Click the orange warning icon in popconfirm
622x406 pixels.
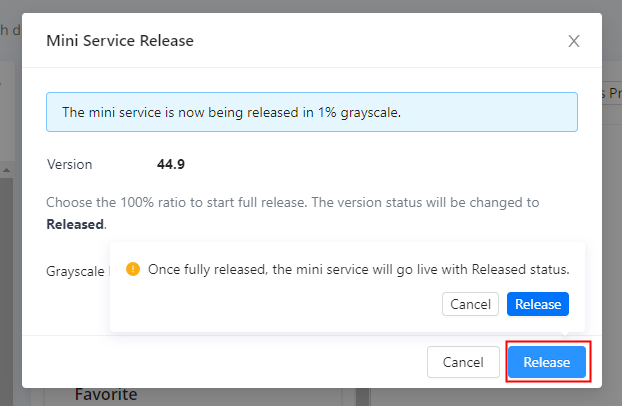pos(132,269)
